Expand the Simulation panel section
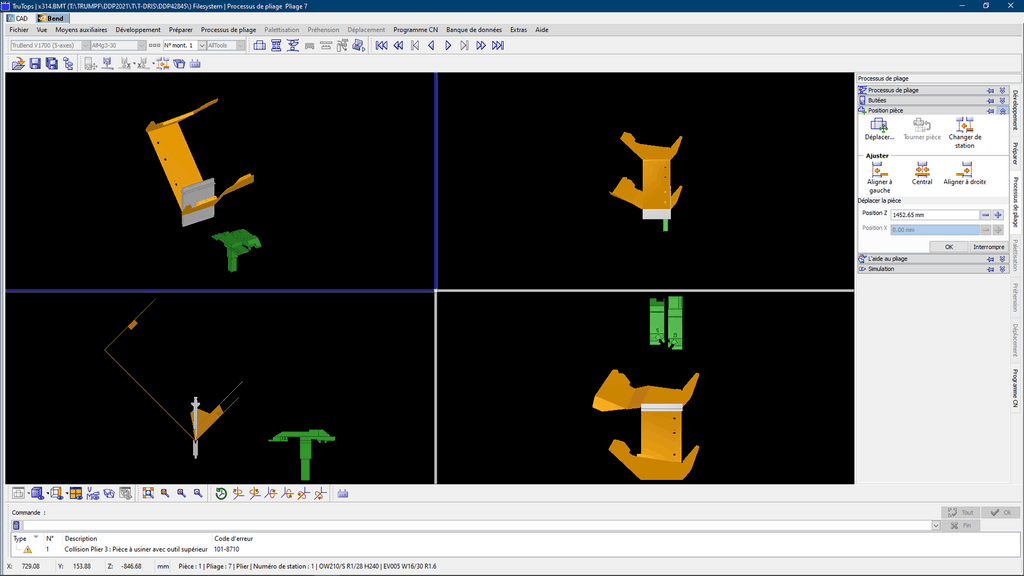This screenshot has width=1024, height=576. pos(1002,269)
